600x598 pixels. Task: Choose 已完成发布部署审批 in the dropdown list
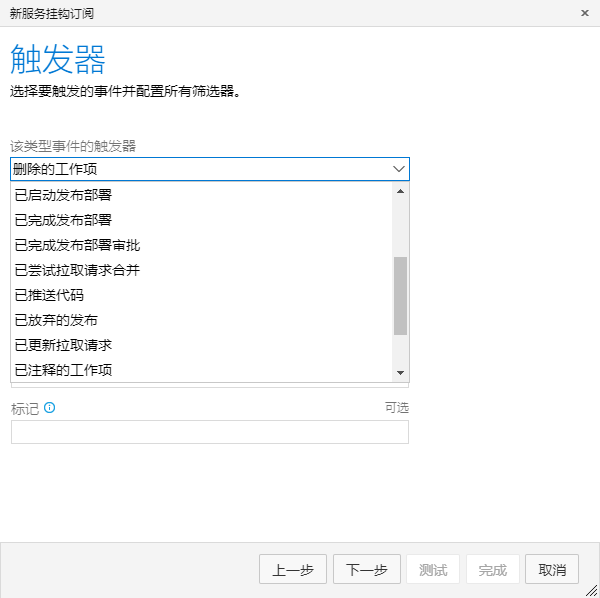pyautogui.click(x=201, y=245)
